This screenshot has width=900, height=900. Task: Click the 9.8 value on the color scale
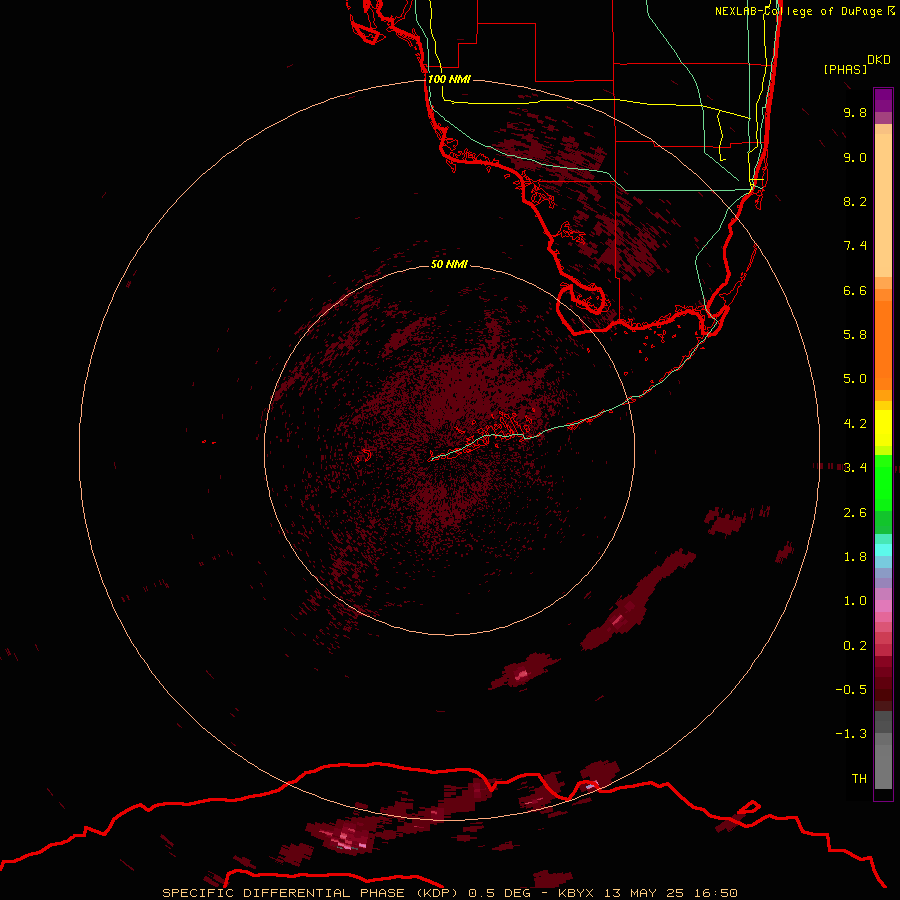click(x=855, y=112)
